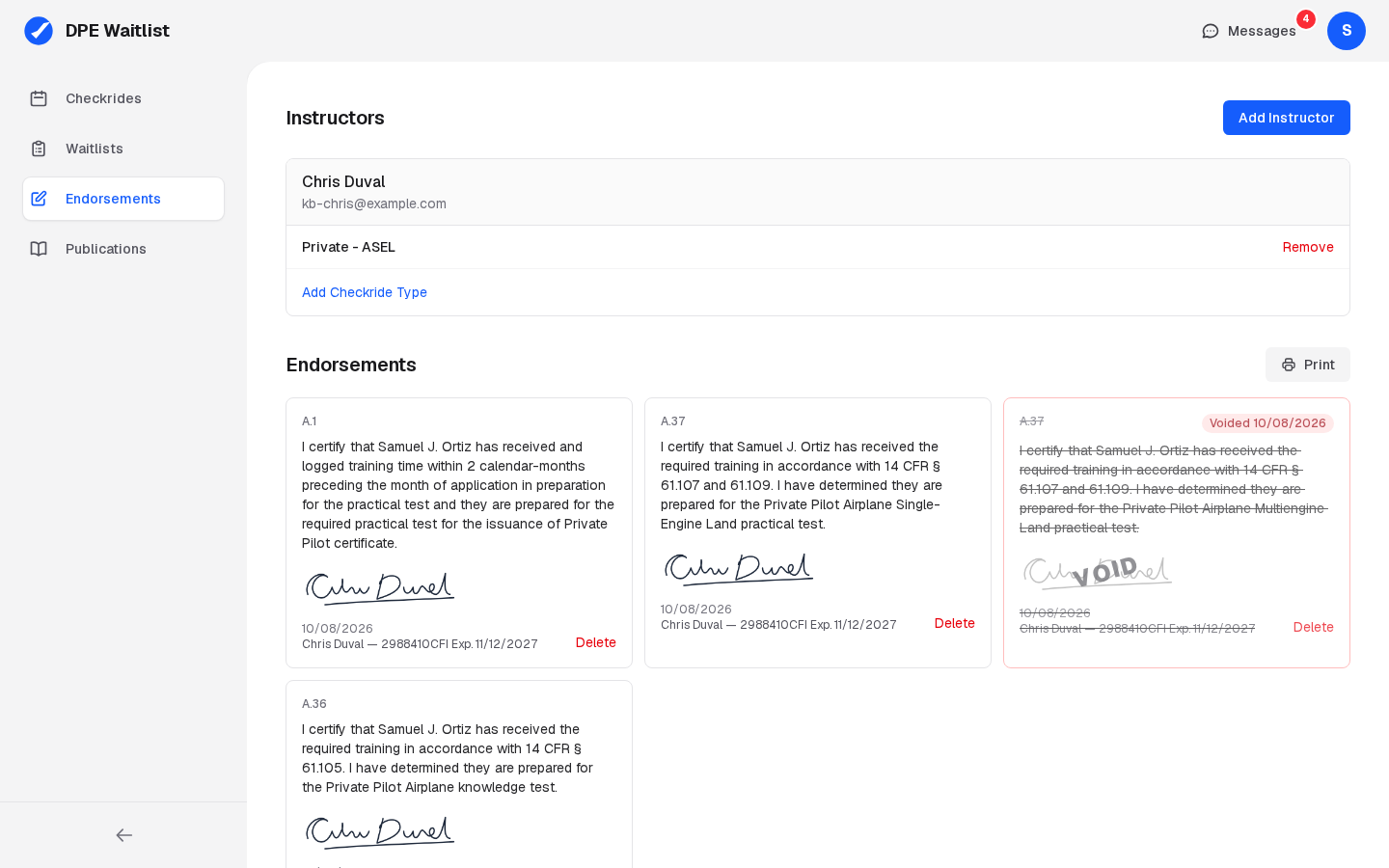Click the Instructors section heading
This screenshot has width=1389, height=868.
(x=336, y=118)
